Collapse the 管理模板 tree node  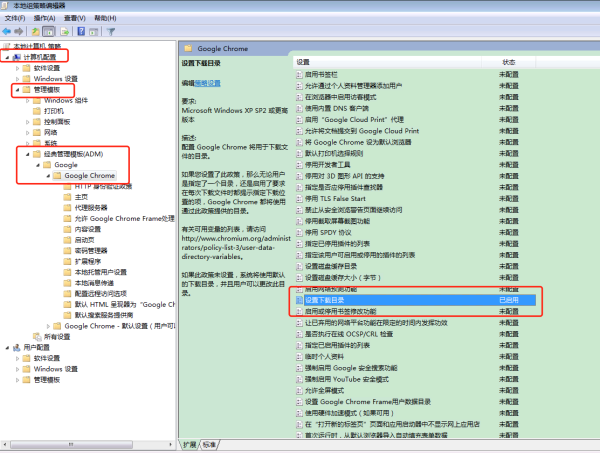[15, 90]
